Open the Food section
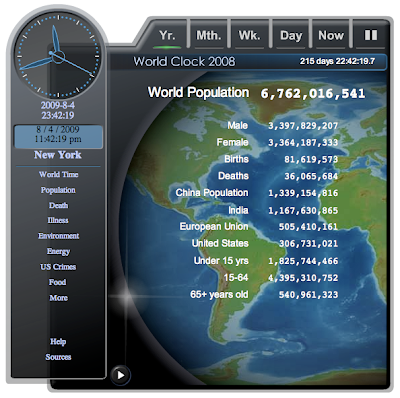The height and width of the screenshot is (398, 400). point(57,282)
